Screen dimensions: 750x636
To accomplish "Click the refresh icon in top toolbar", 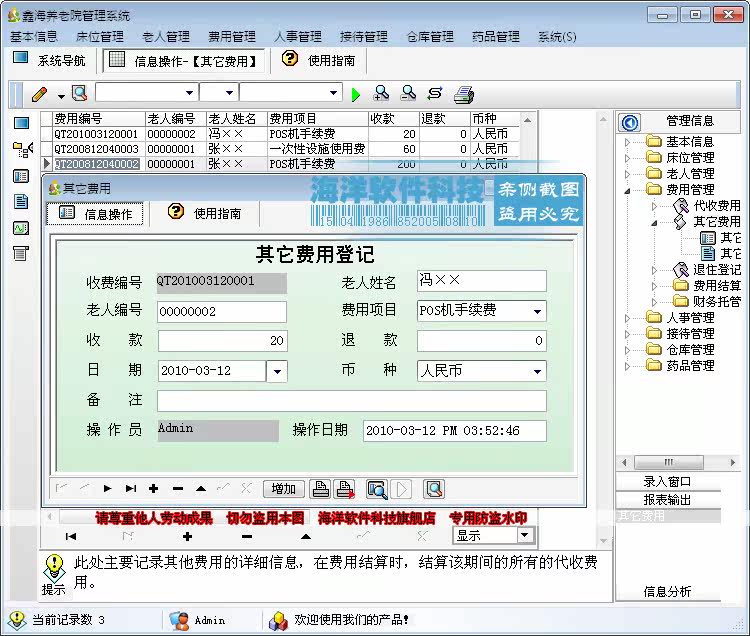I will [435, 93].
